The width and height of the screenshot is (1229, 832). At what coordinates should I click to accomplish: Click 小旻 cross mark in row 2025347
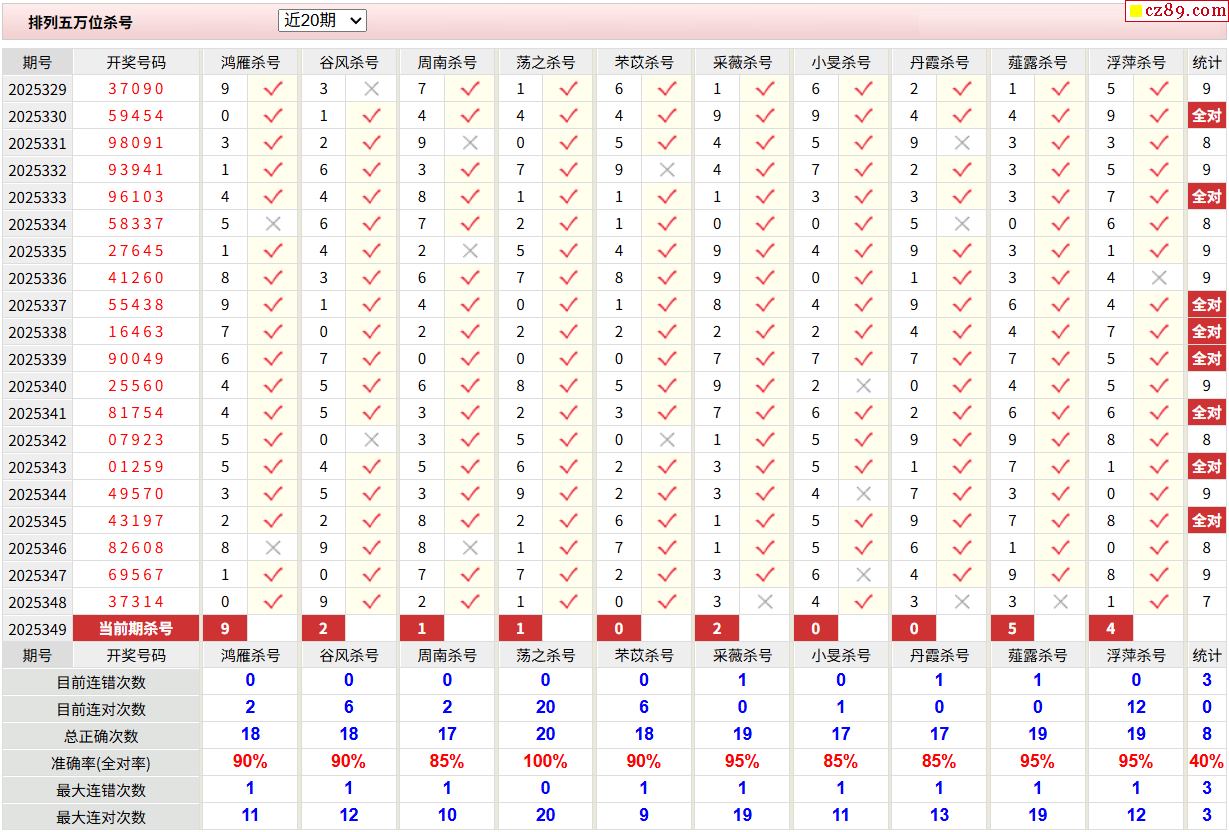864,575
